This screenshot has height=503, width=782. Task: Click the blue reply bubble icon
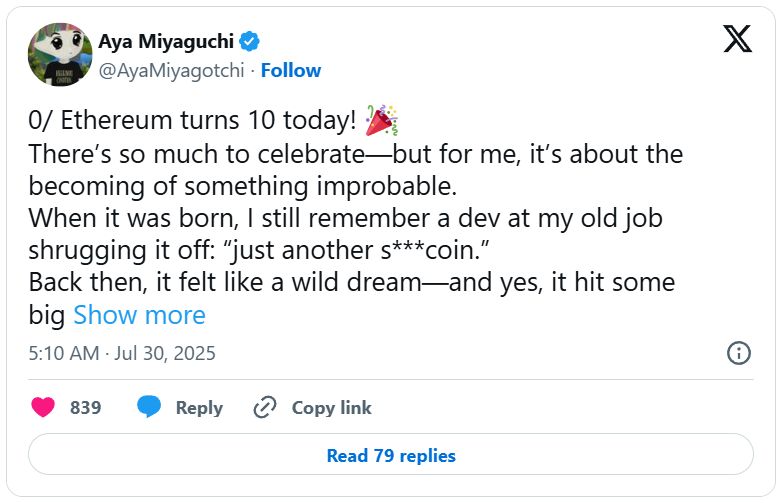pos(149,407)
